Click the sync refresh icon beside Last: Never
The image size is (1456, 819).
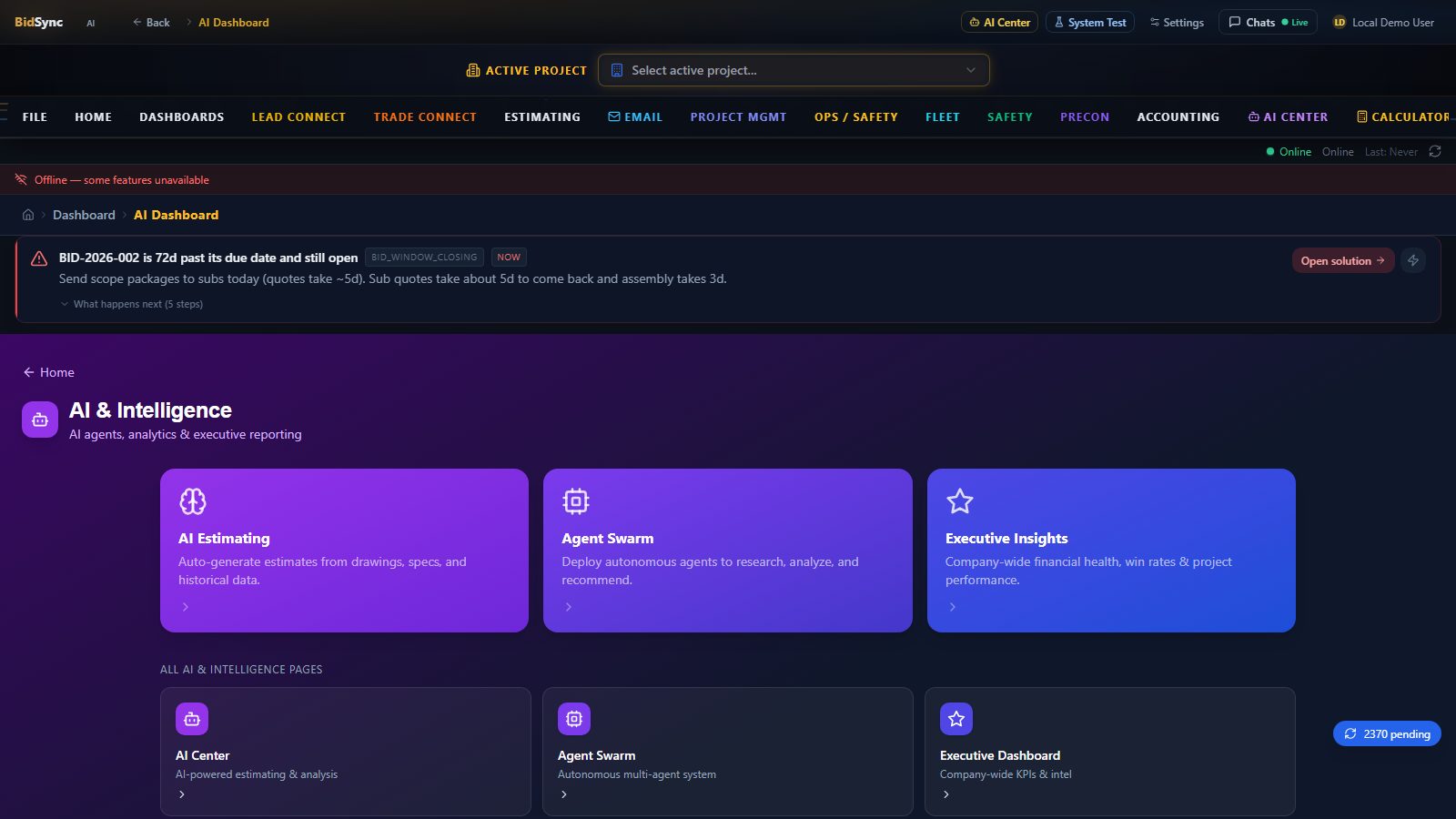pyautogui.click(x=1435, y=151)
